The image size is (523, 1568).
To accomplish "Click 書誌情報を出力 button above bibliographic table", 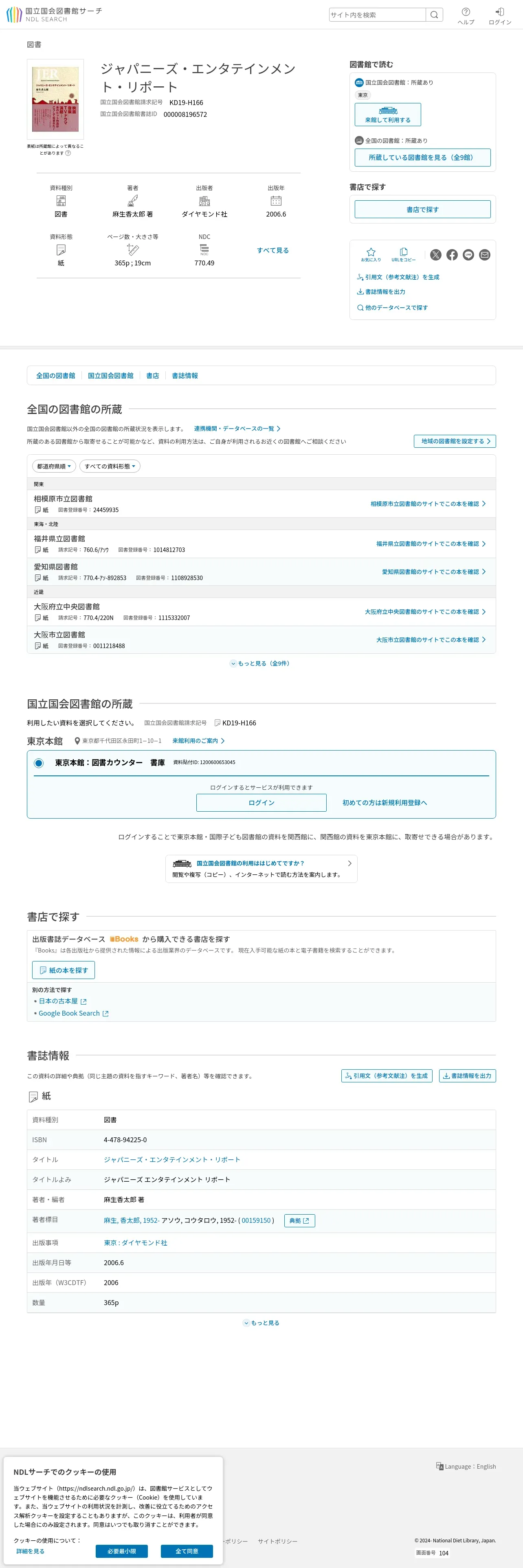I will [x=468, y=1075].
